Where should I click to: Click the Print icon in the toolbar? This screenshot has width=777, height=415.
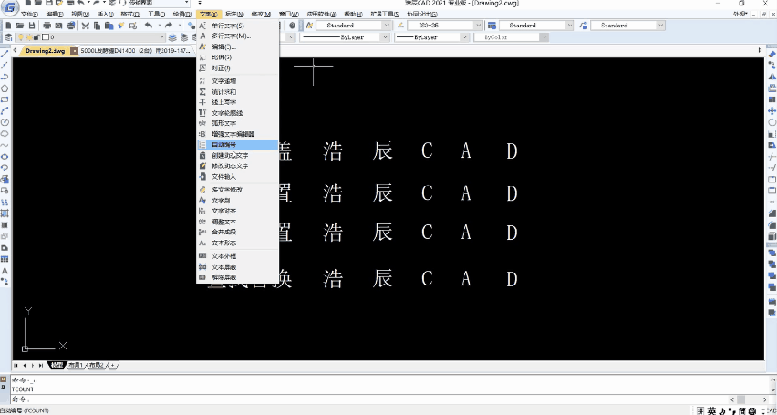point(48,25)
